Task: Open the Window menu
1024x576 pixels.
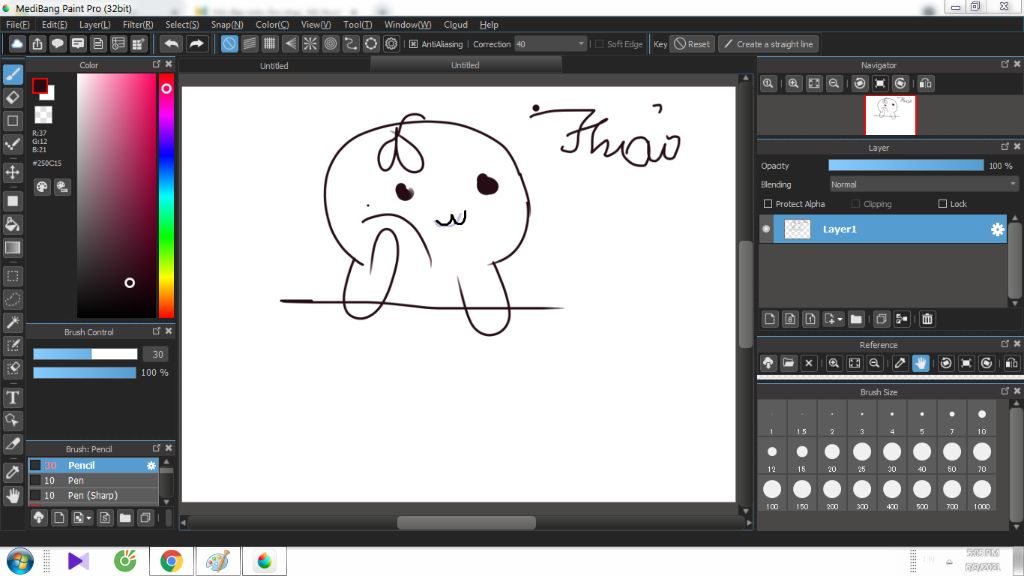Action: point(408,25)
